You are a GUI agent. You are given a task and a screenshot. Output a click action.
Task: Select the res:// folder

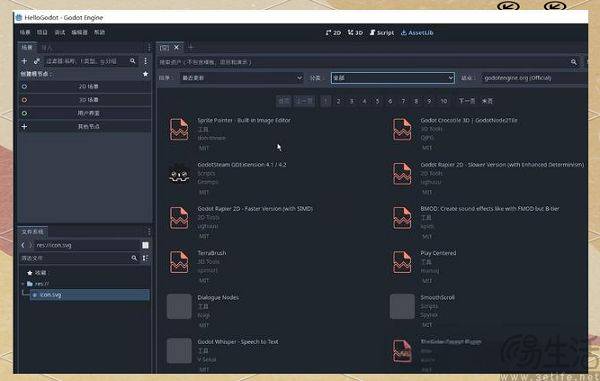point(38,284)
